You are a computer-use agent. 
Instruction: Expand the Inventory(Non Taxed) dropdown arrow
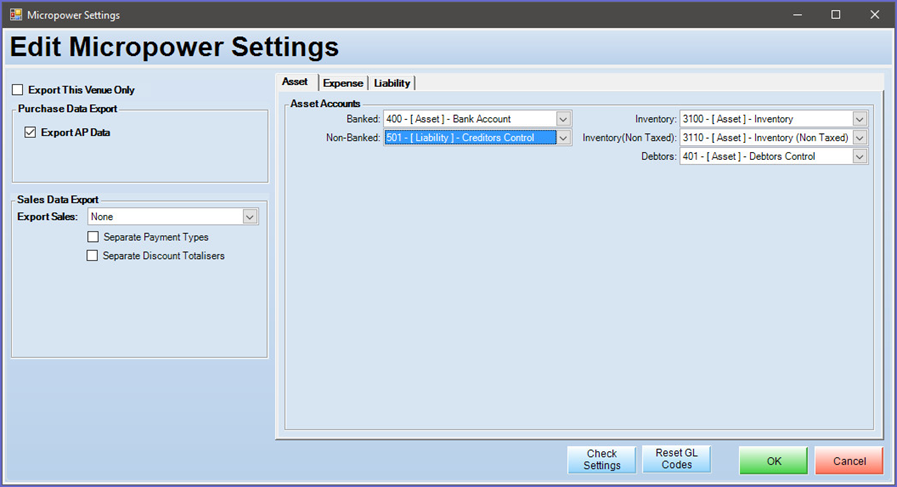click(x=860, y=138)
